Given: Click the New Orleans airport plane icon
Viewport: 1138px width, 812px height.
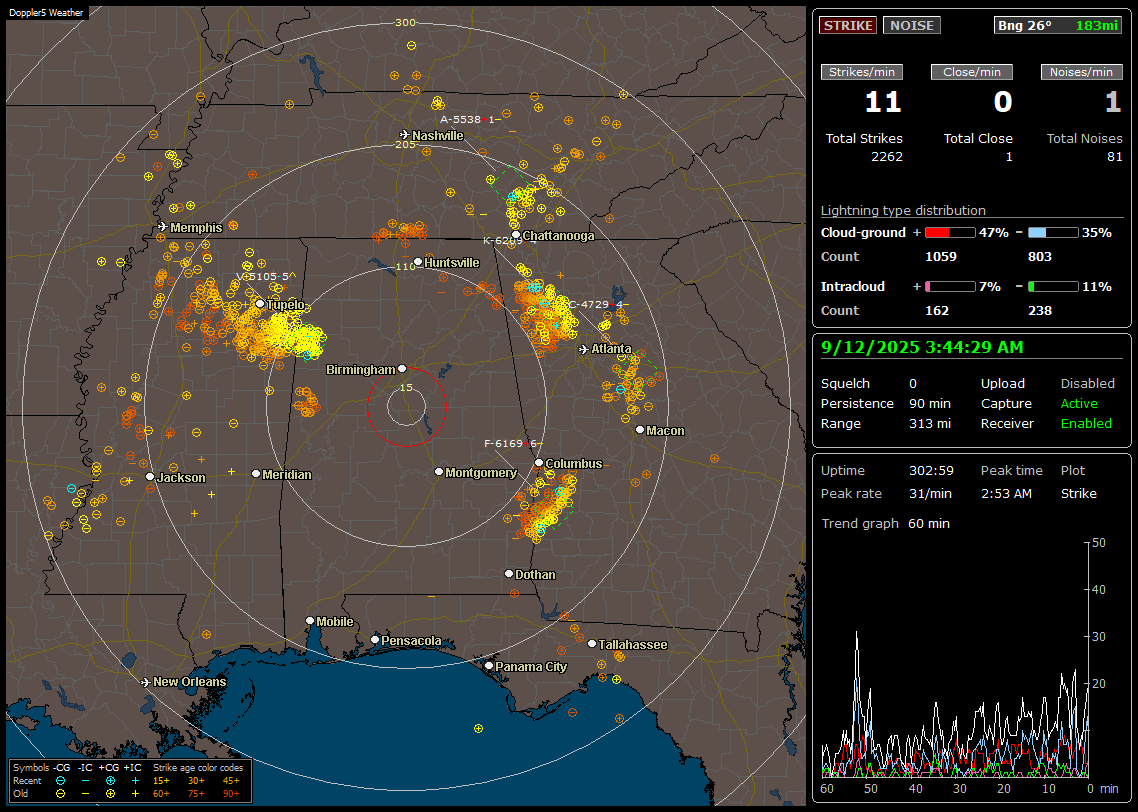Looking at the screenshot, I should pyautogui.click(x=145, y=682).
